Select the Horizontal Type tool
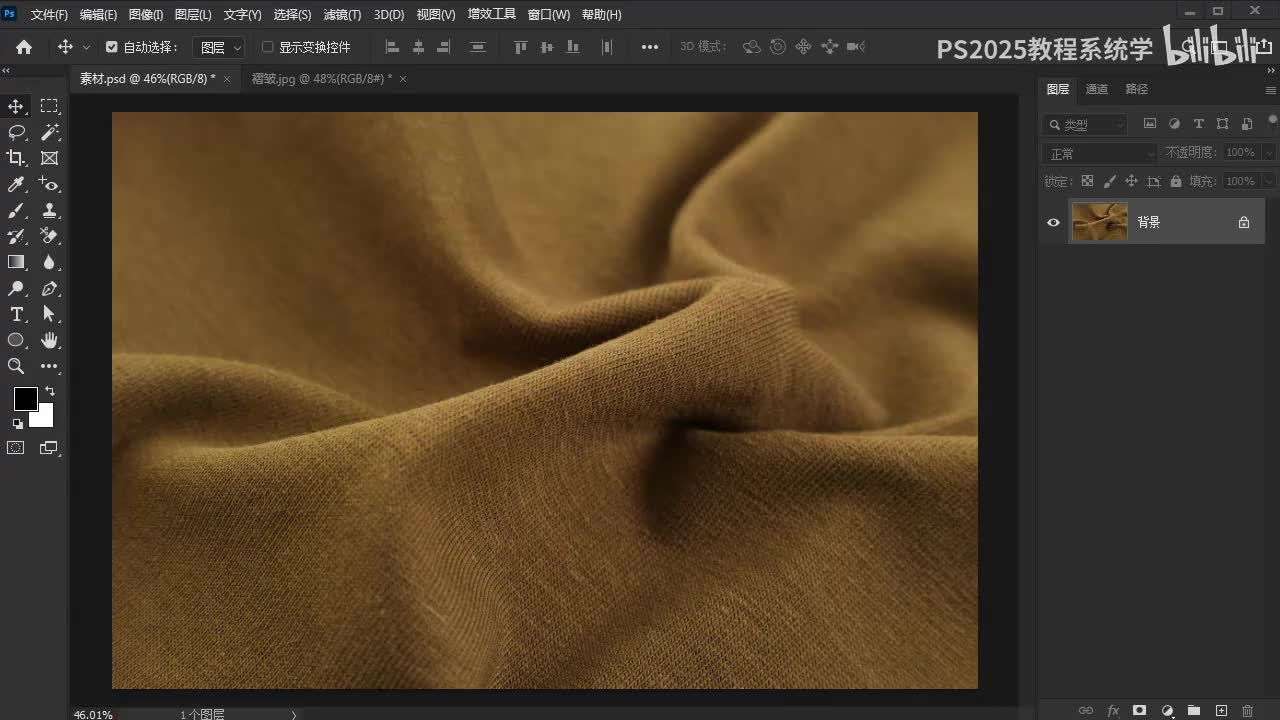 (x=16, y=314)
